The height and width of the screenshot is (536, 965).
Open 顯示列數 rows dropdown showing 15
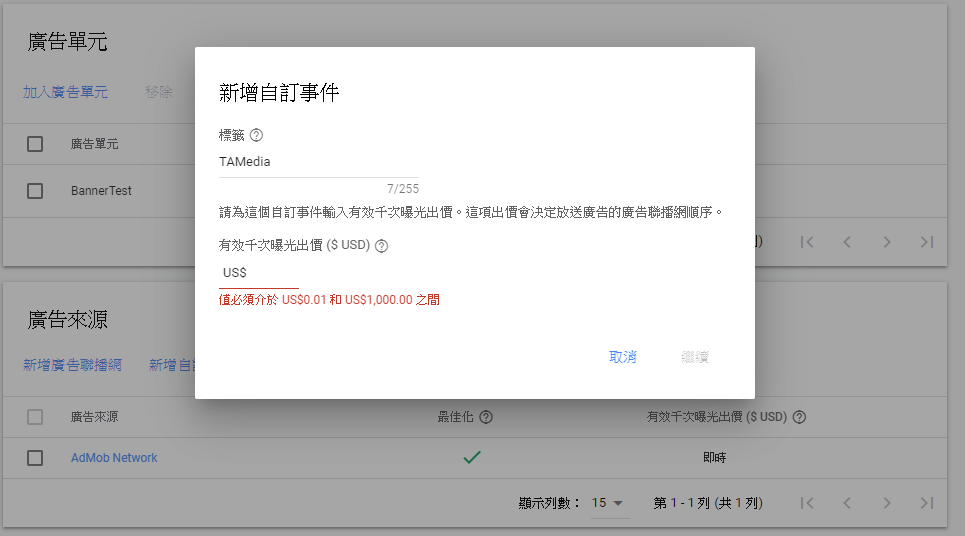tap(608, 503)
